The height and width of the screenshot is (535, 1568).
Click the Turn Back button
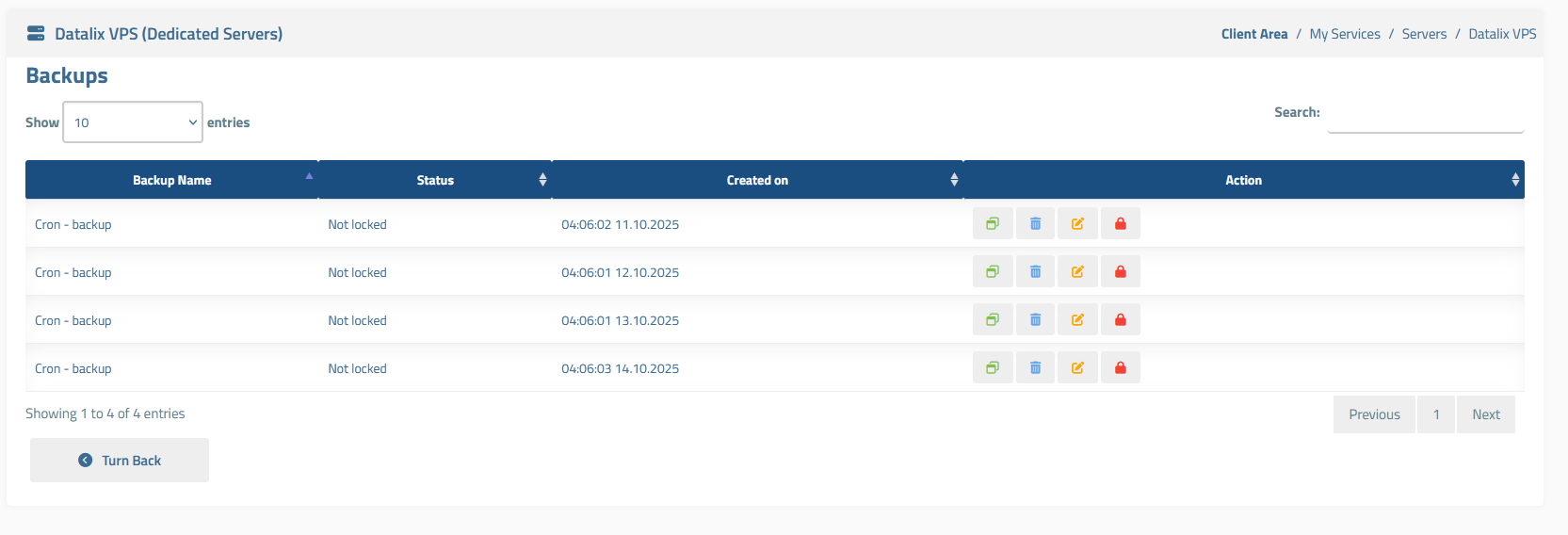pos(120,461)
